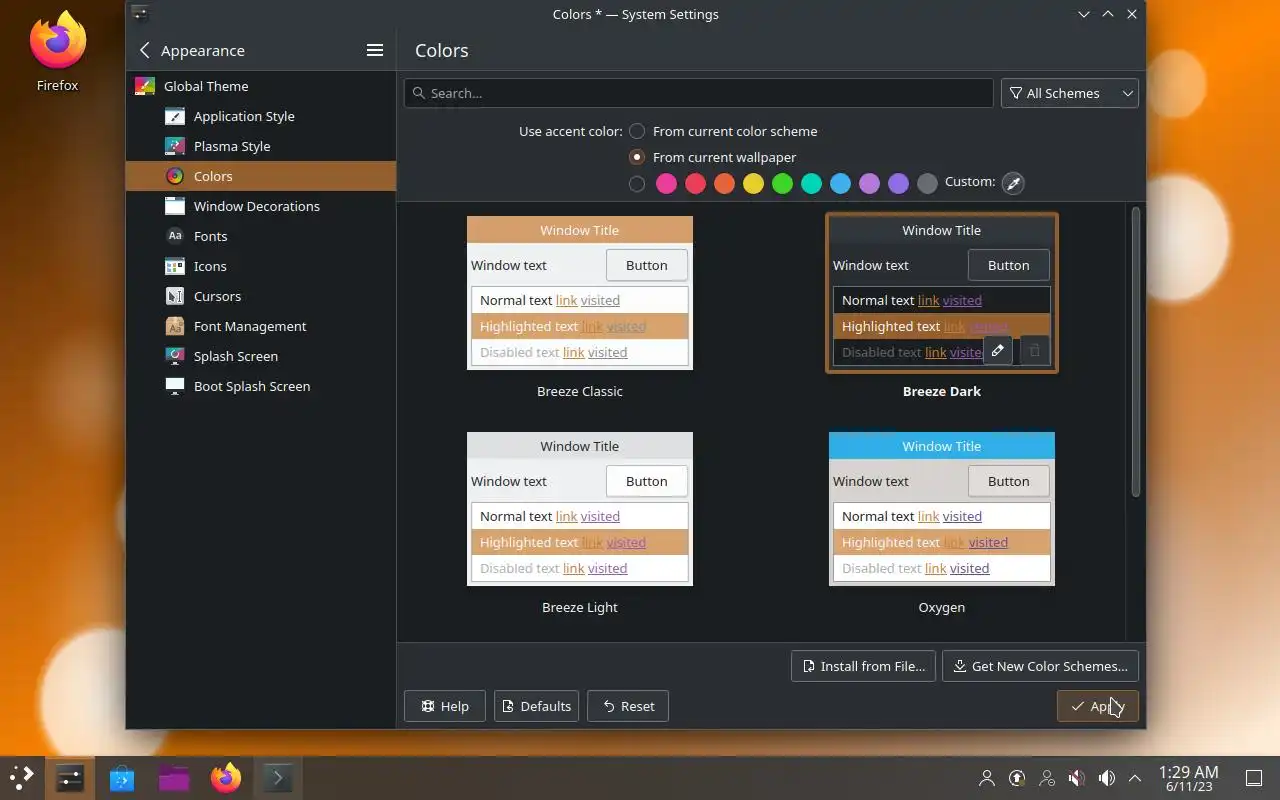Screen dimensions: 1280x800
Task: Click the 'Breeze Dark' scheme name label
Action: click(x=942, y=391)
